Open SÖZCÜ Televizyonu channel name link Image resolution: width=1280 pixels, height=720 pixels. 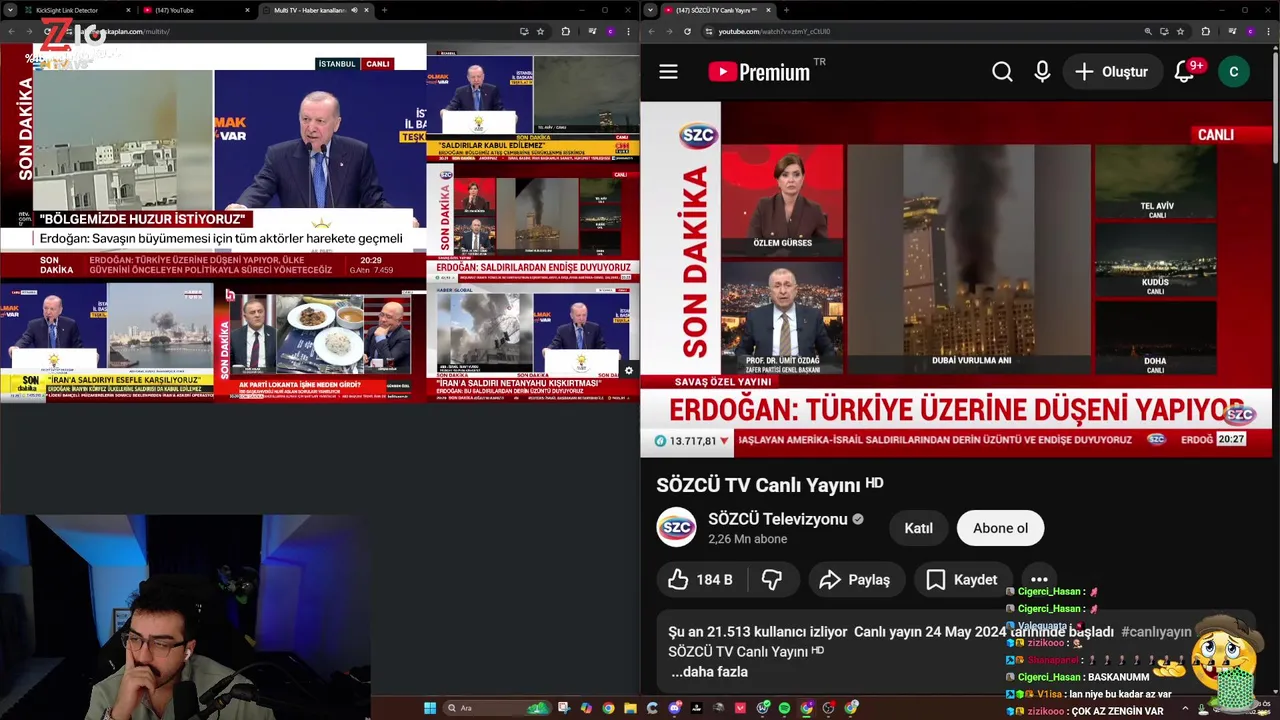point(778,519)
